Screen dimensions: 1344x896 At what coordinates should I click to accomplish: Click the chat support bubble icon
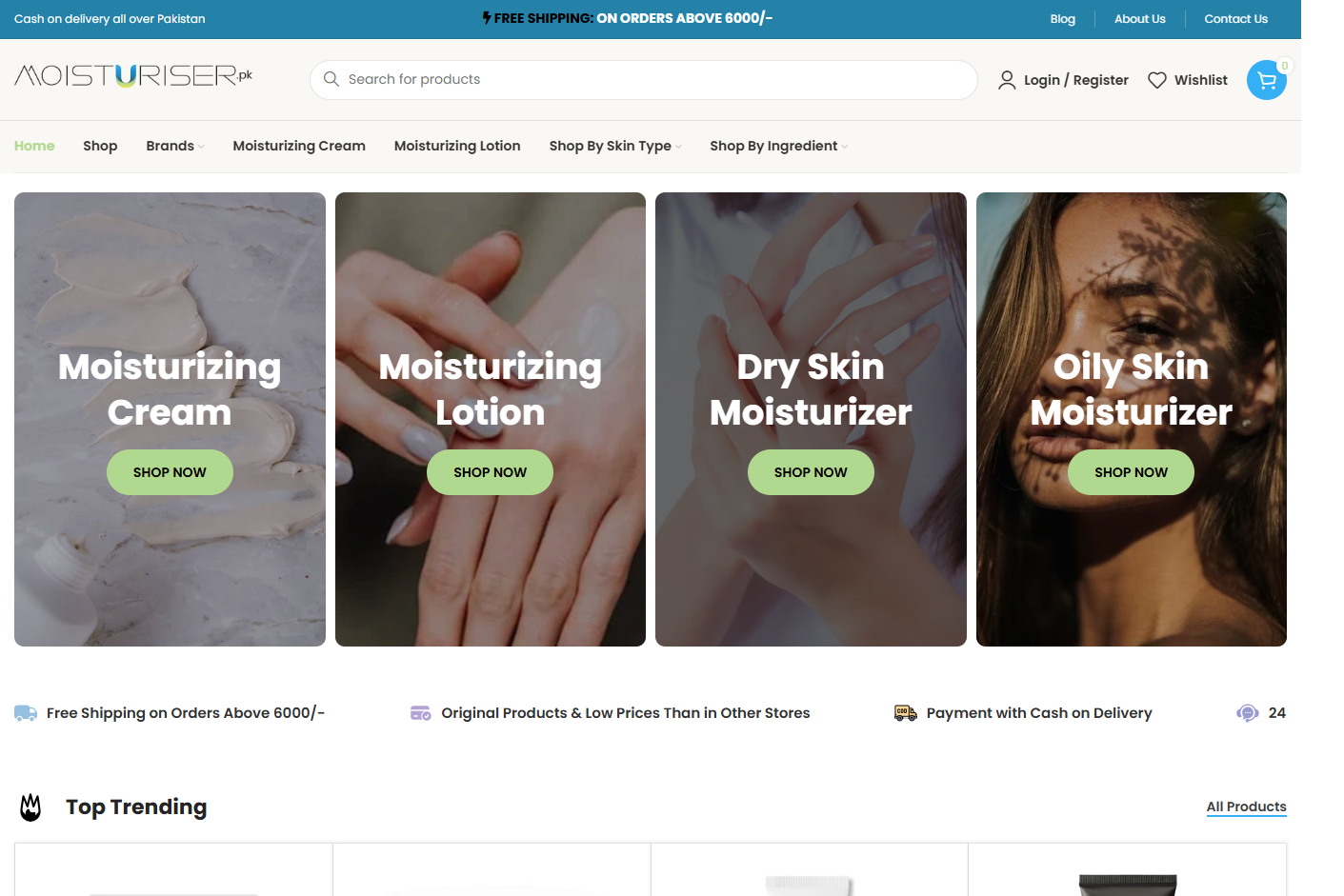coord(1248,713)
